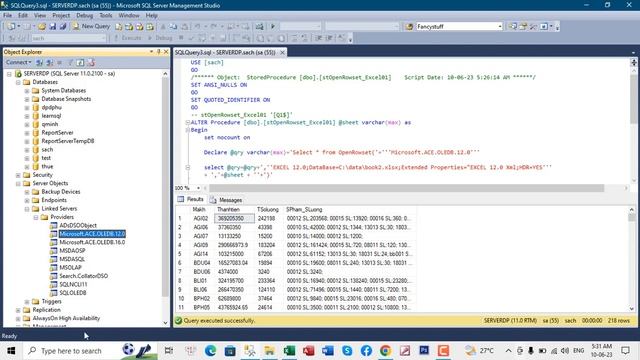The height and width of the screenshot is (360, 640).
Task: Select Microsoft.ACE.OLEDB.16.0 provider
Action: 92,242
